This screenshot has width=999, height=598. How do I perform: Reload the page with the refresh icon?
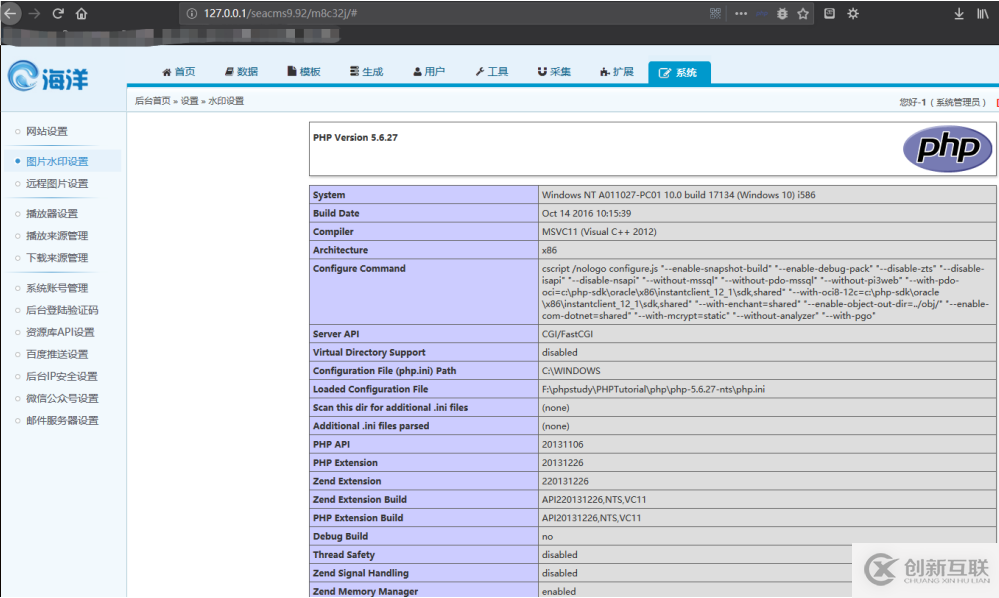[58, 14]
